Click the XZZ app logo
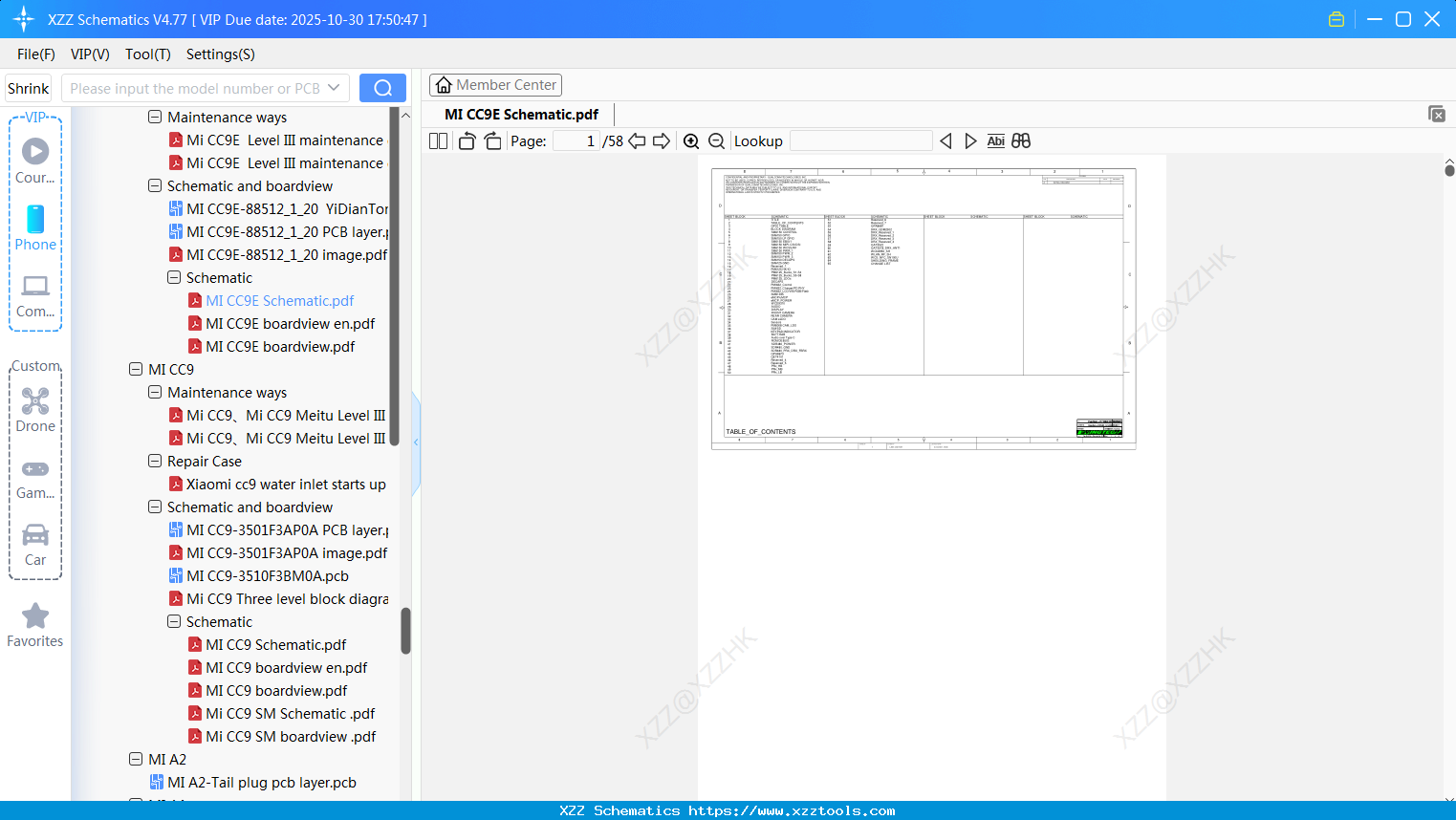 (x=24, y=19)
